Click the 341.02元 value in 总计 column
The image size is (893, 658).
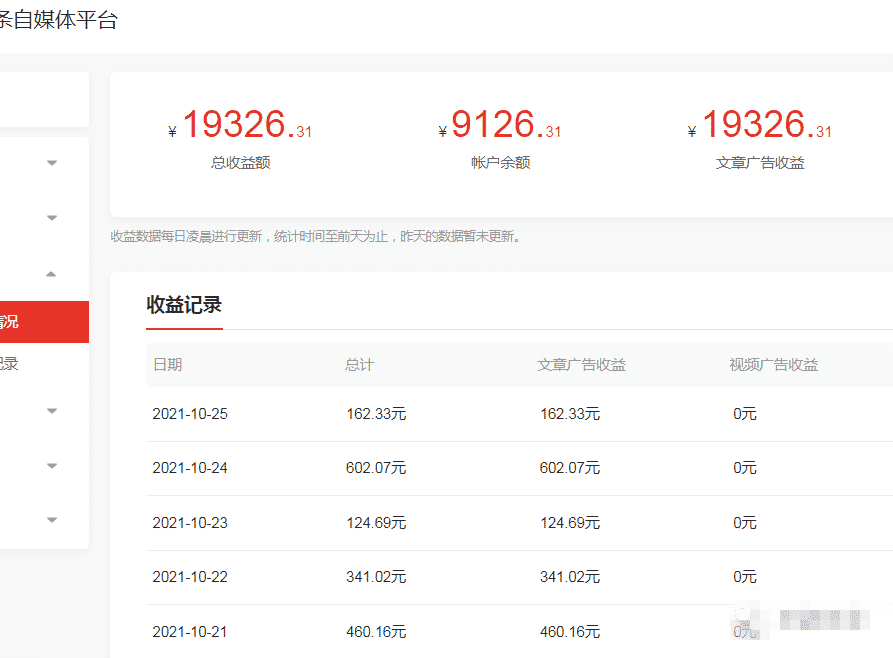tap(376, 577)
